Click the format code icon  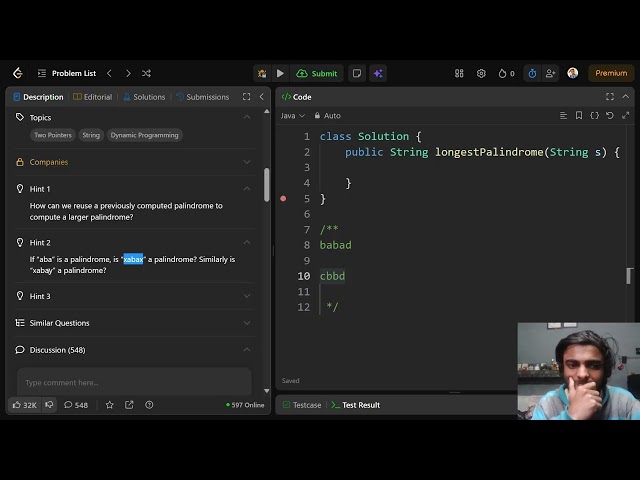pos(563,116)
